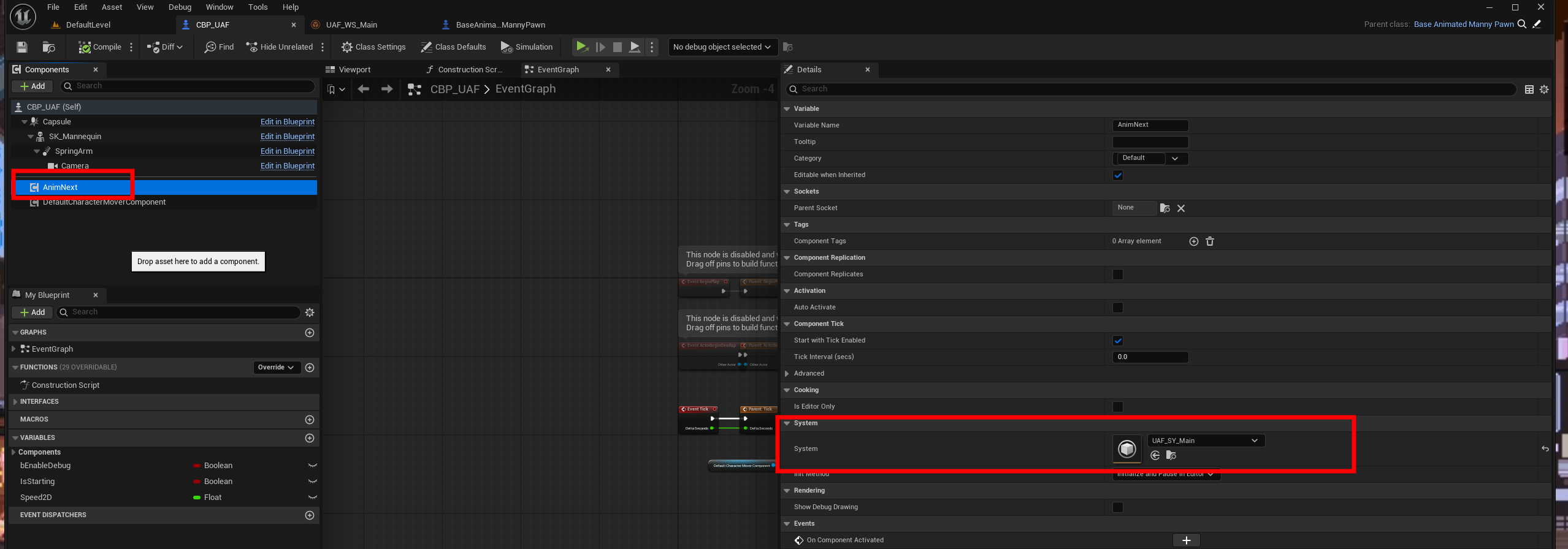The width and height of the screenshot is (1568, 549).
Task: Click the Unreal Engine logo icon
Action: (23, 17)
